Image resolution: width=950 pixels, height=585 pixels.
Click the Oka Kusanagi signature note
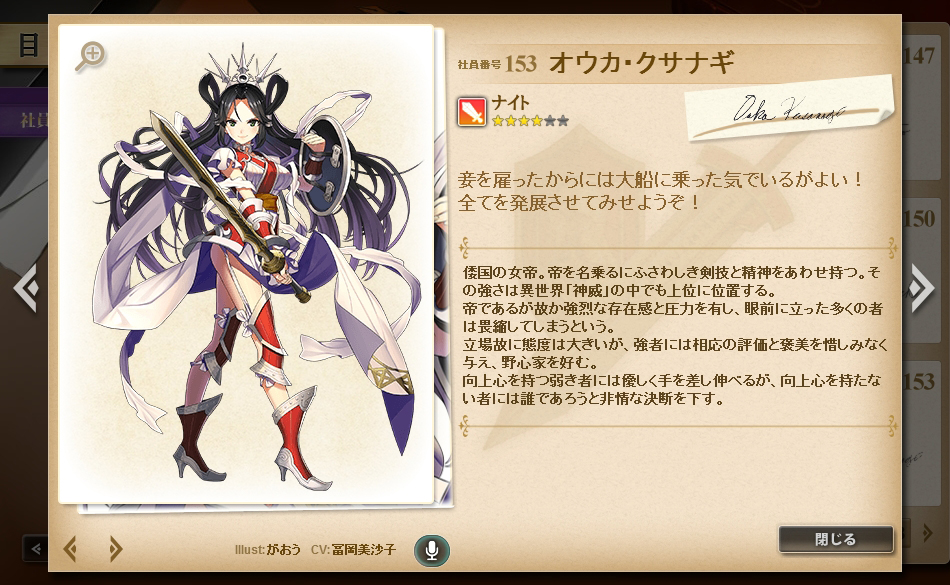(789, 108)
